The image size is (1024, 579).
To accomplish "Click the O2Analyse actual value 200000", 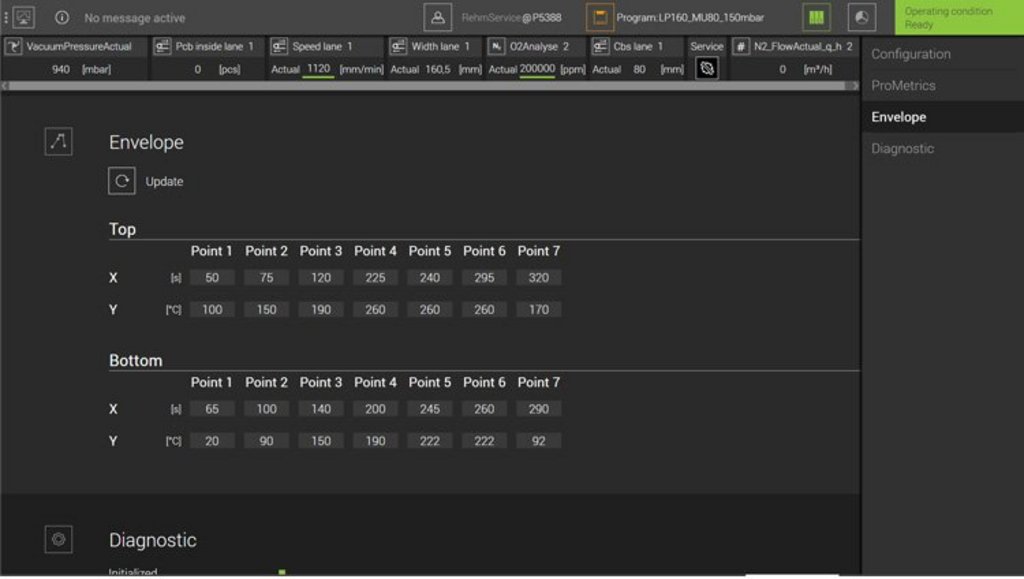I will pyautogui.click(x=537, y=69).
